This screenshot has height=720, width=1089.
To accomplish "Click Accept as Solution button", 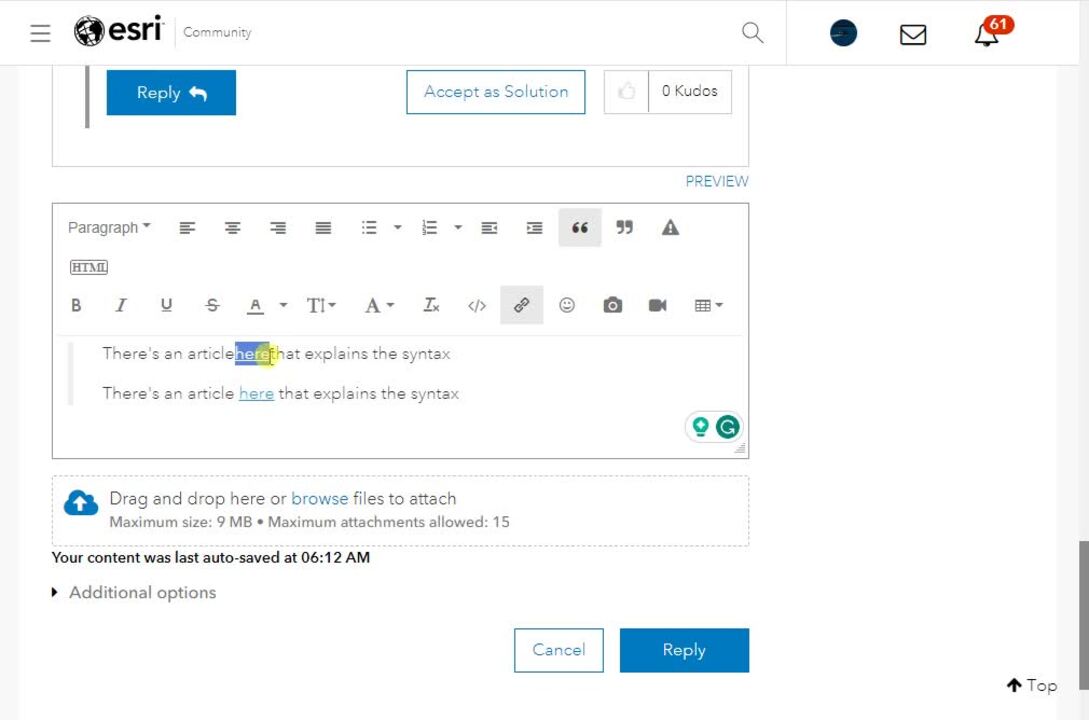I will coord(495,92).
